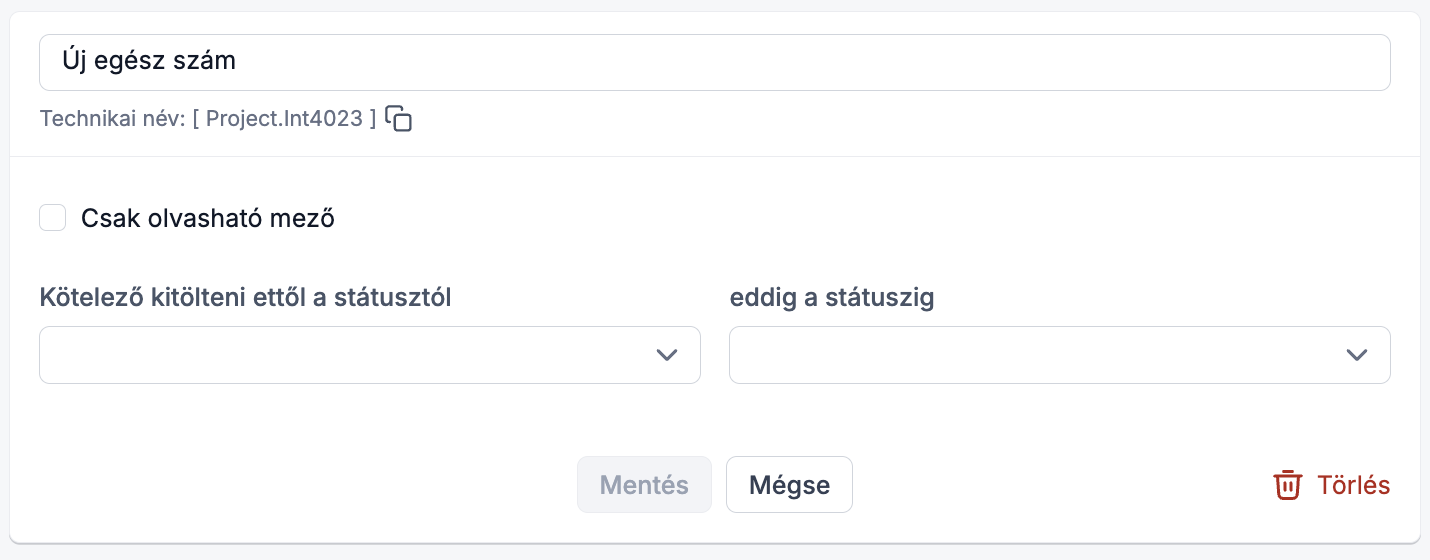Image resolution: width=1430 pixels, height=560 pixels.
Task: Click the empty area of the second status combo box
Action: click(x=1035, y=355)
